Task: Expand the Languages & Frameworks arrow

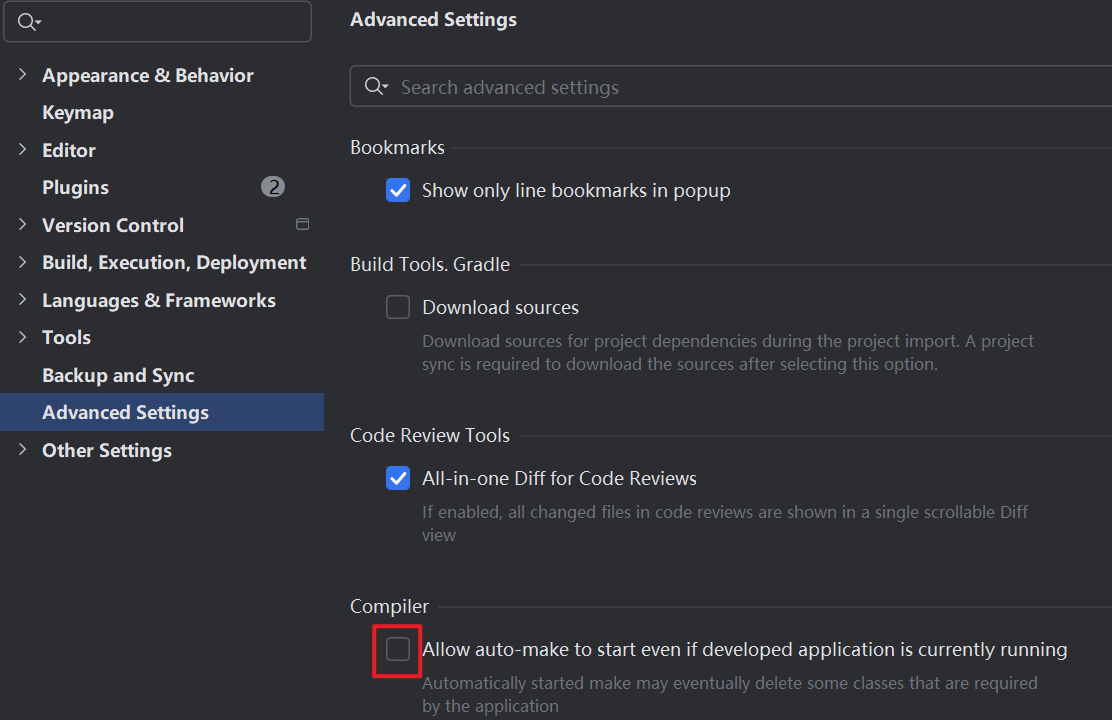Action: 22,300
